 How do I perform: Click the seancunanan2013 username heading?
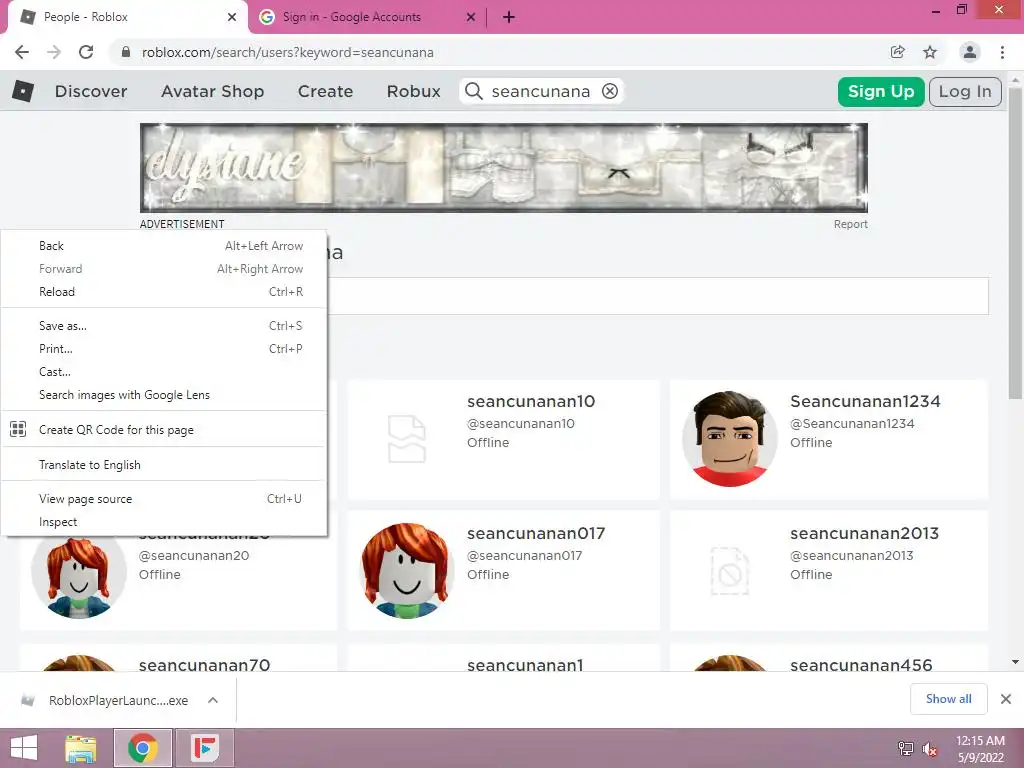[x=864, y=533]
